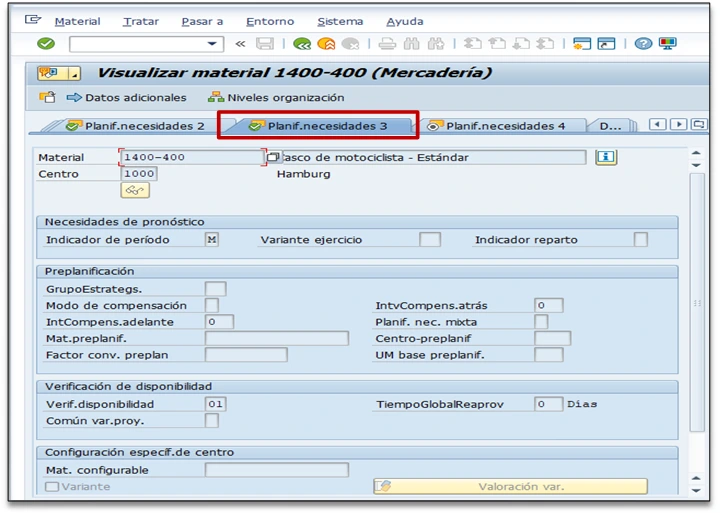This screenshot has height=514, width=720.
Task: Open Help with the question mark icon
Action: coord(644,44)
